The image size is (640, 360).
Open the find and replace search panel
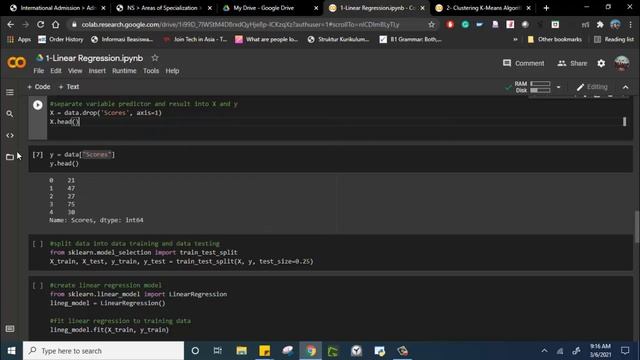pyautogui.click(x=10, y=114)
